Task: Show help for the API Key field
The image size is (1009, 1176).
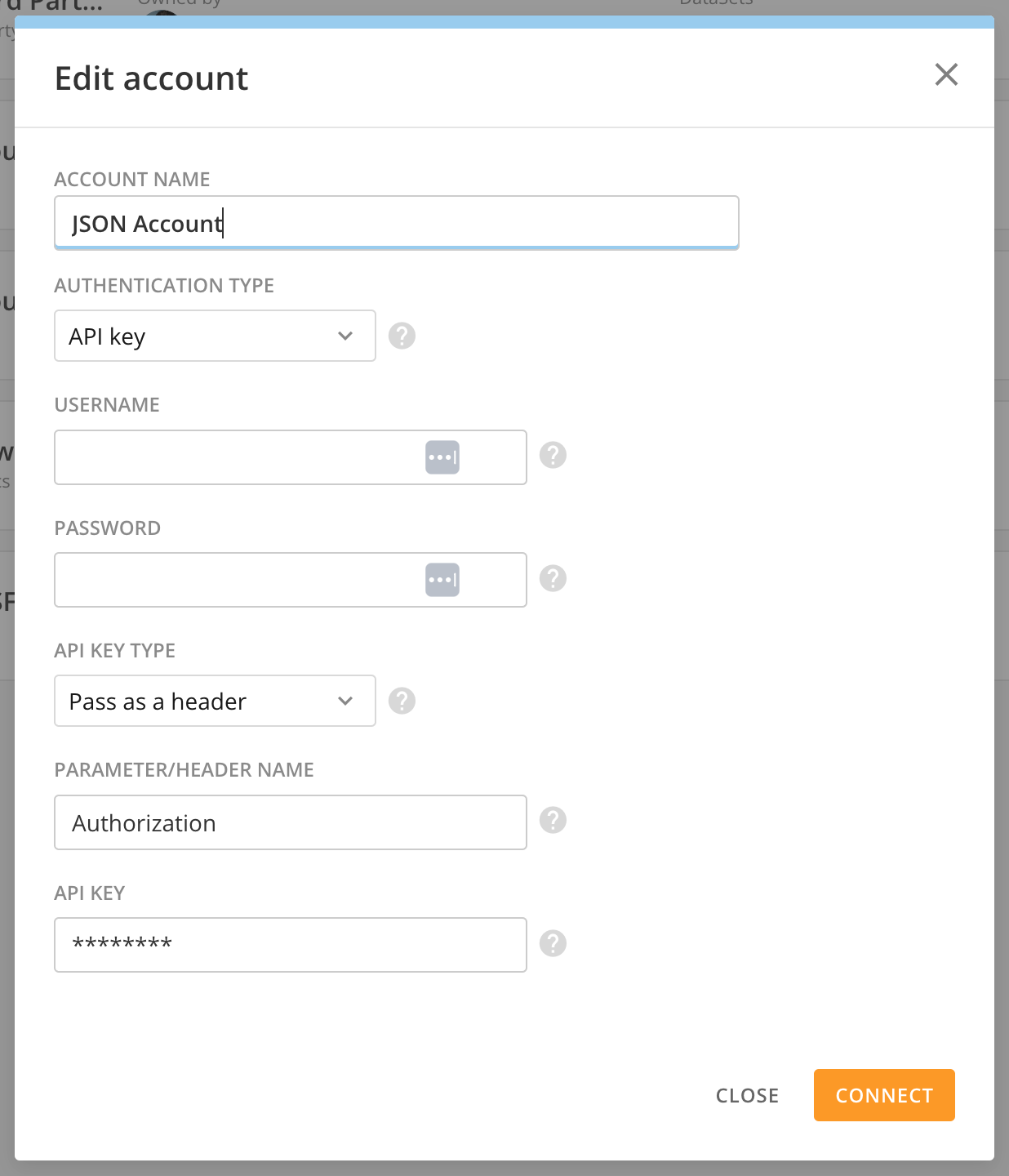Action: click(553, 943)
